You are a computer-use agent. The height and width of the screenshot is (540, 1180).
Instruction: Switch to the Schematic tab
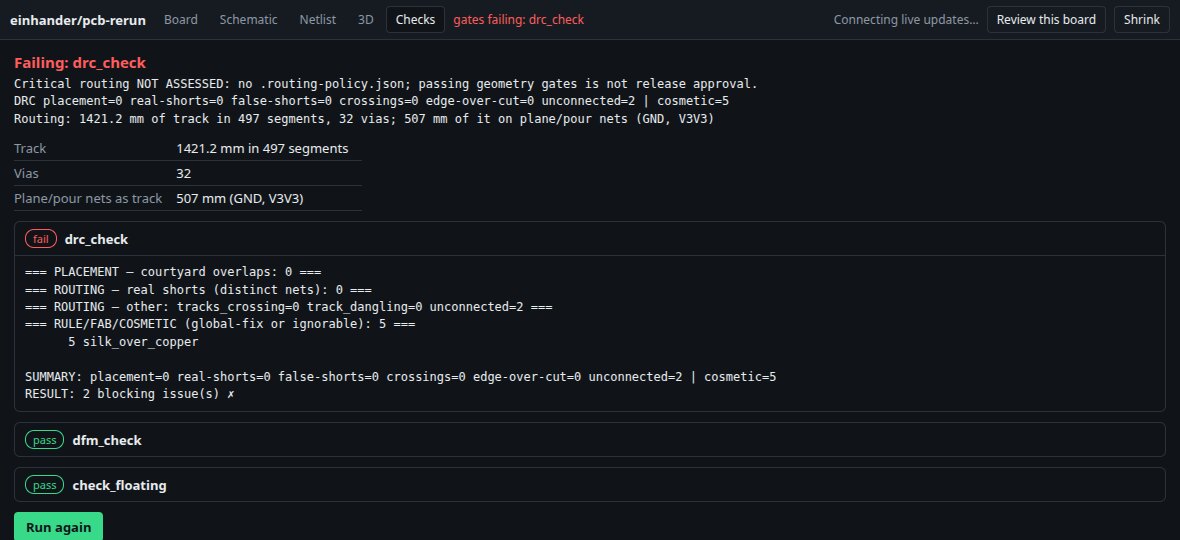(x=248, y=20)
